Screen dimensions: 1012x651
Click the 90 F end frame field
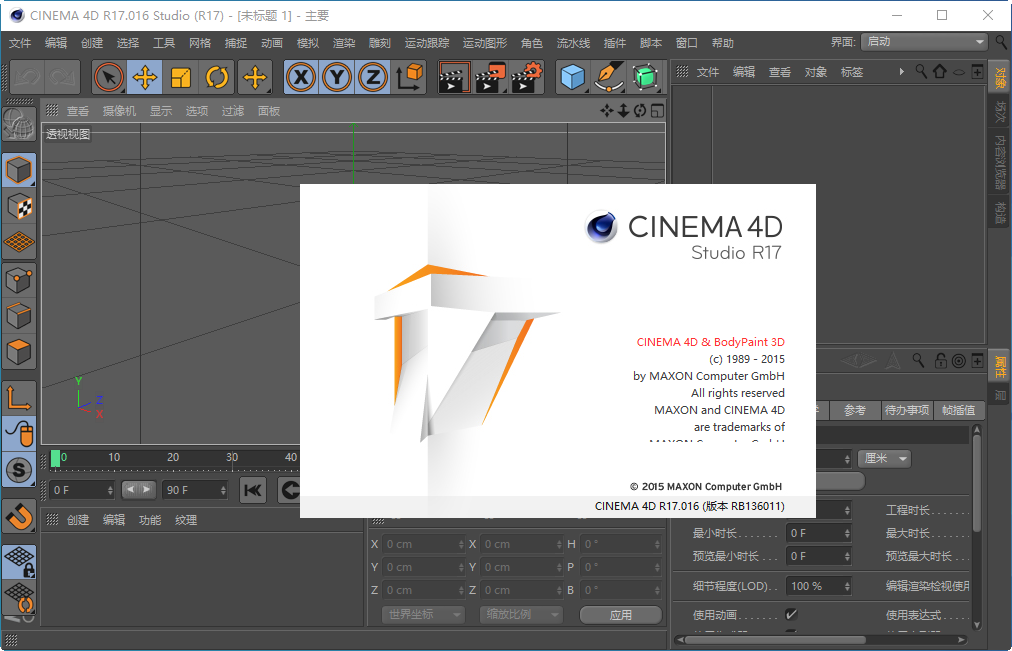195,490
